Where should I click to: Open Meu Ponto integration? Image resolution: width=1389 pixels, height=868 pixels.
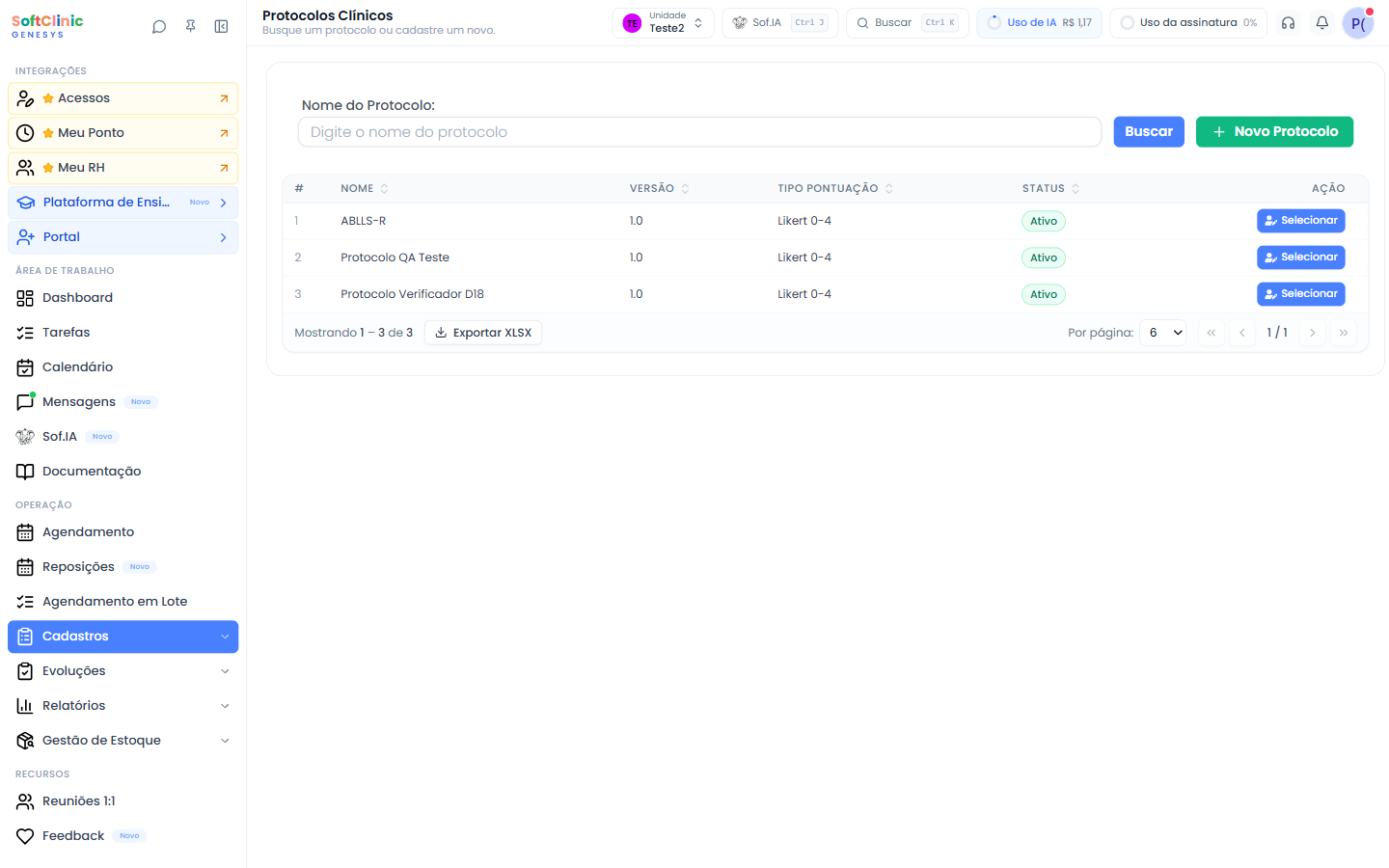tap(123, 133)
